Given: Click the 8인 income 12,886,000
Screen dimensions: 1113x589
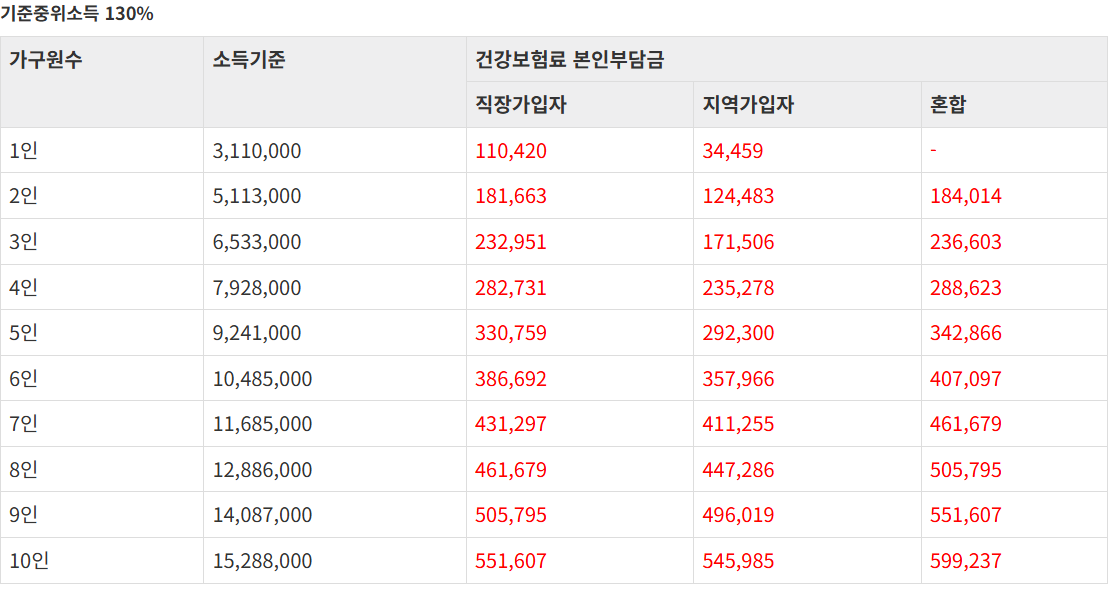Looking at the screenshot, I should pos(262,470).
